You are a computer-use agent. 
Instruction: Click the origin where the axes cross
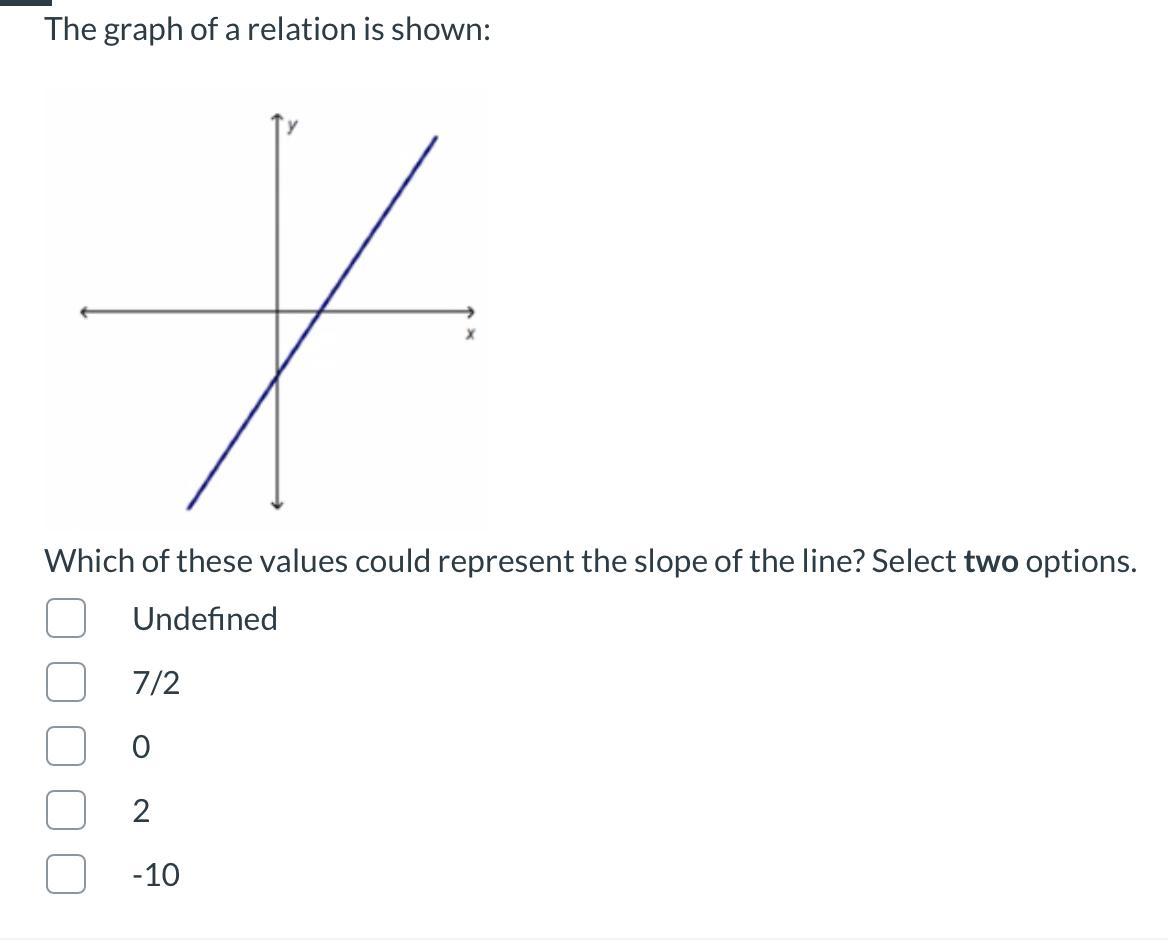click(x=278, y=311)
